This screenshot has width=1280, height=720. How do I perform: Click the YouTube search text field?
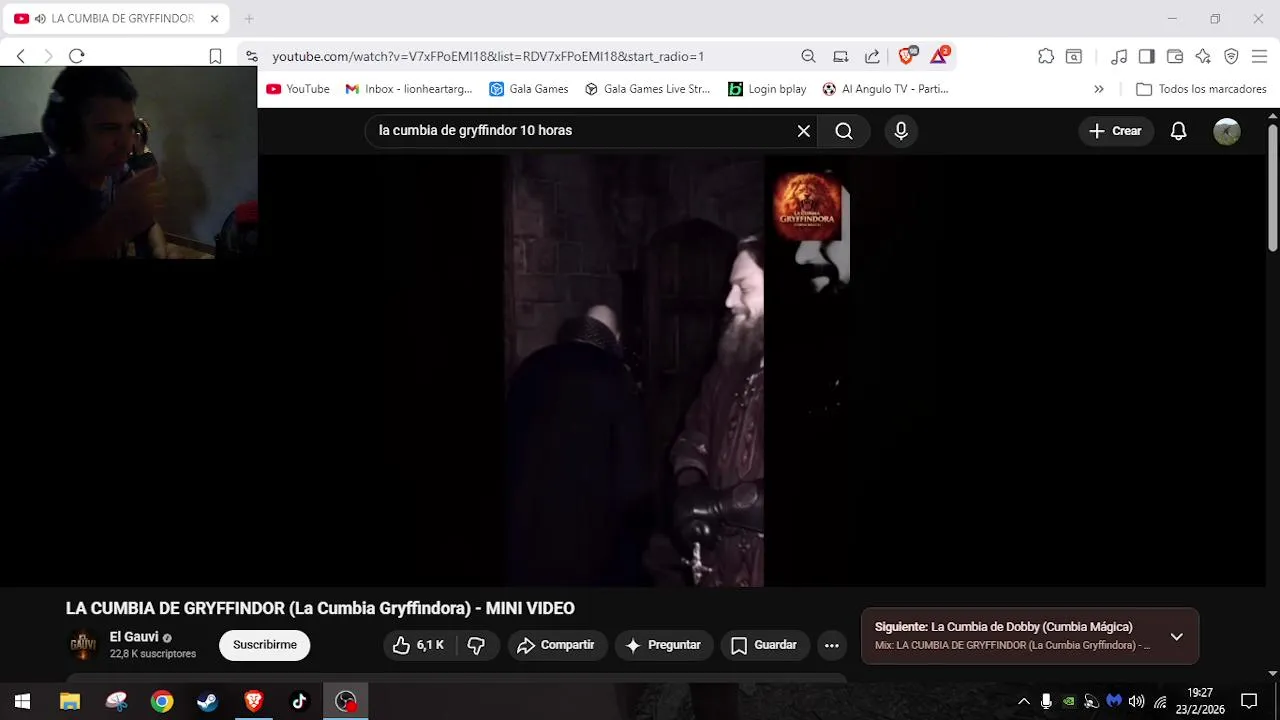580,131
